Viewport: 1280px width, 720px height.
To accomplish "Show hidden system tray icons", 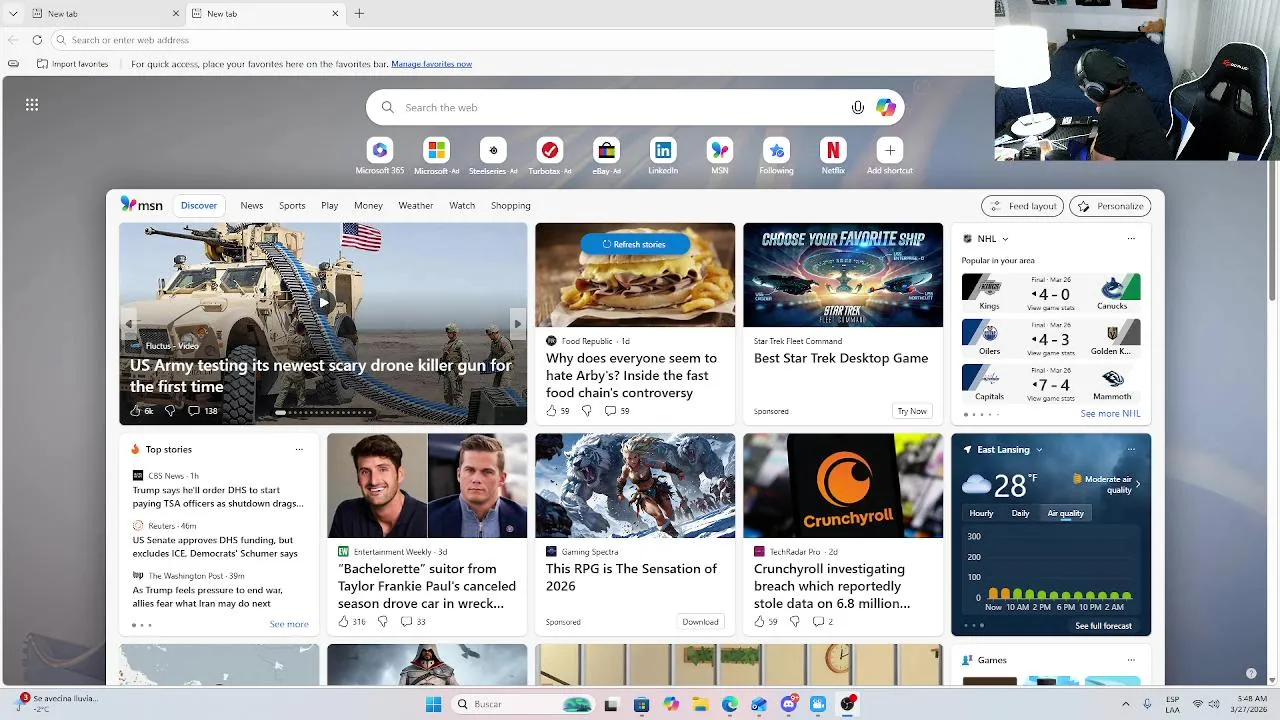I will point(1125,704).
